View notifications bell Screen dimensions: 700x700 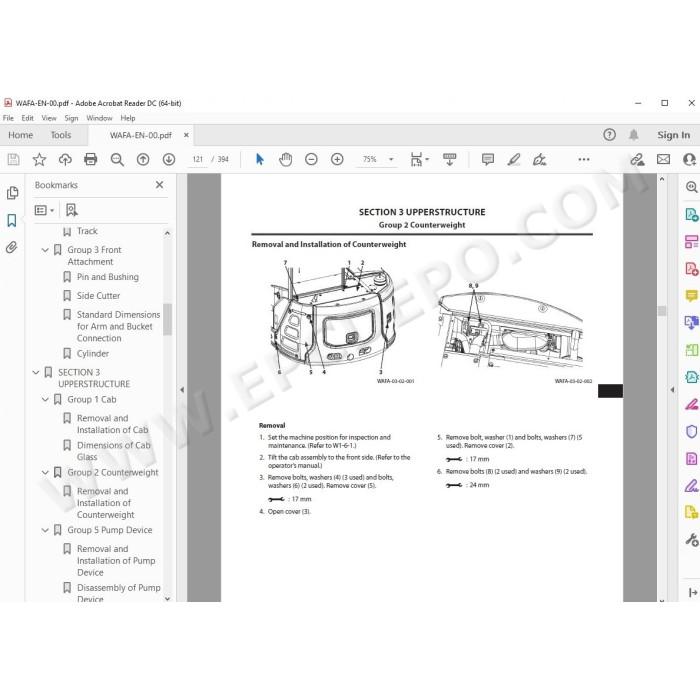(x=633, y=135)
